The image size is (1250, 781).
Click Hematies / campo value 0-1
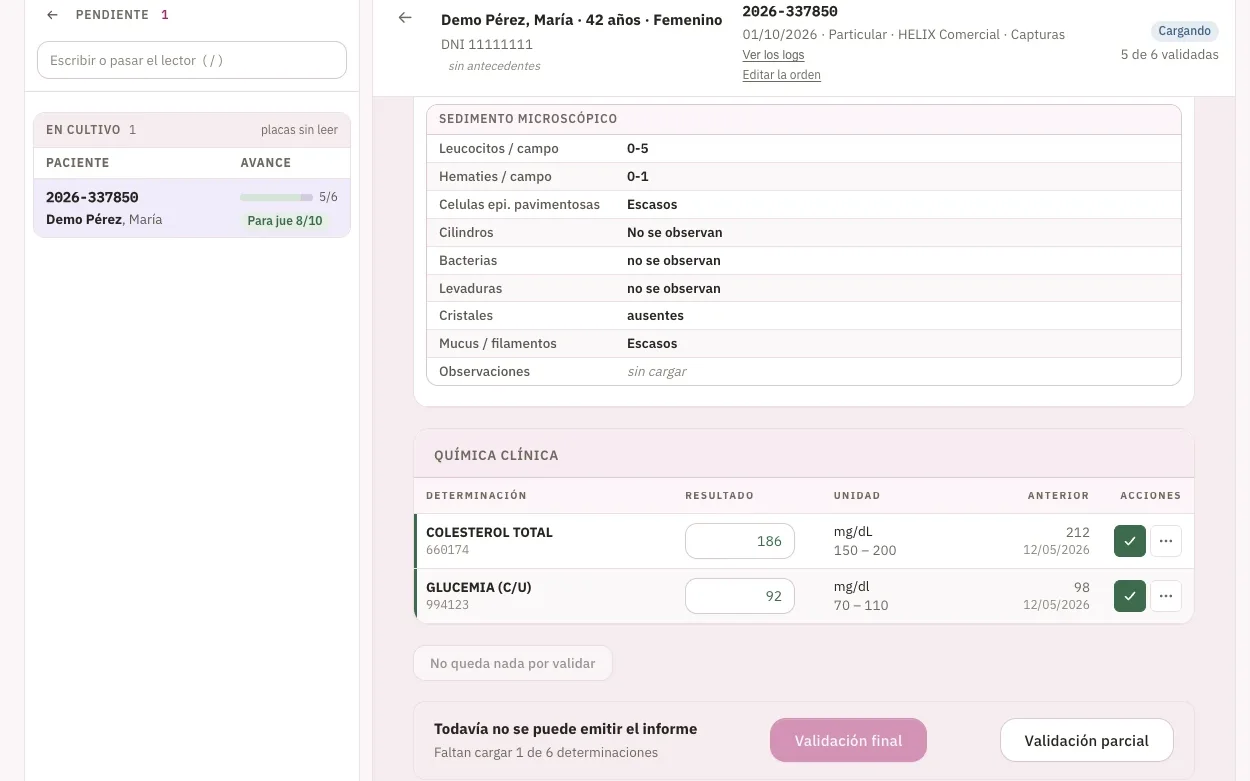coord(638,176)
